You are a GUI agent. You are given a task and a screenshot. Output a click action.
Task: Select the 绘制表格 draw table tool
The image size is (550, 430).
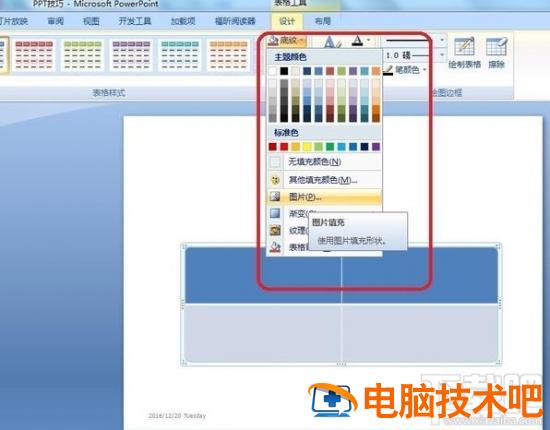464,53
